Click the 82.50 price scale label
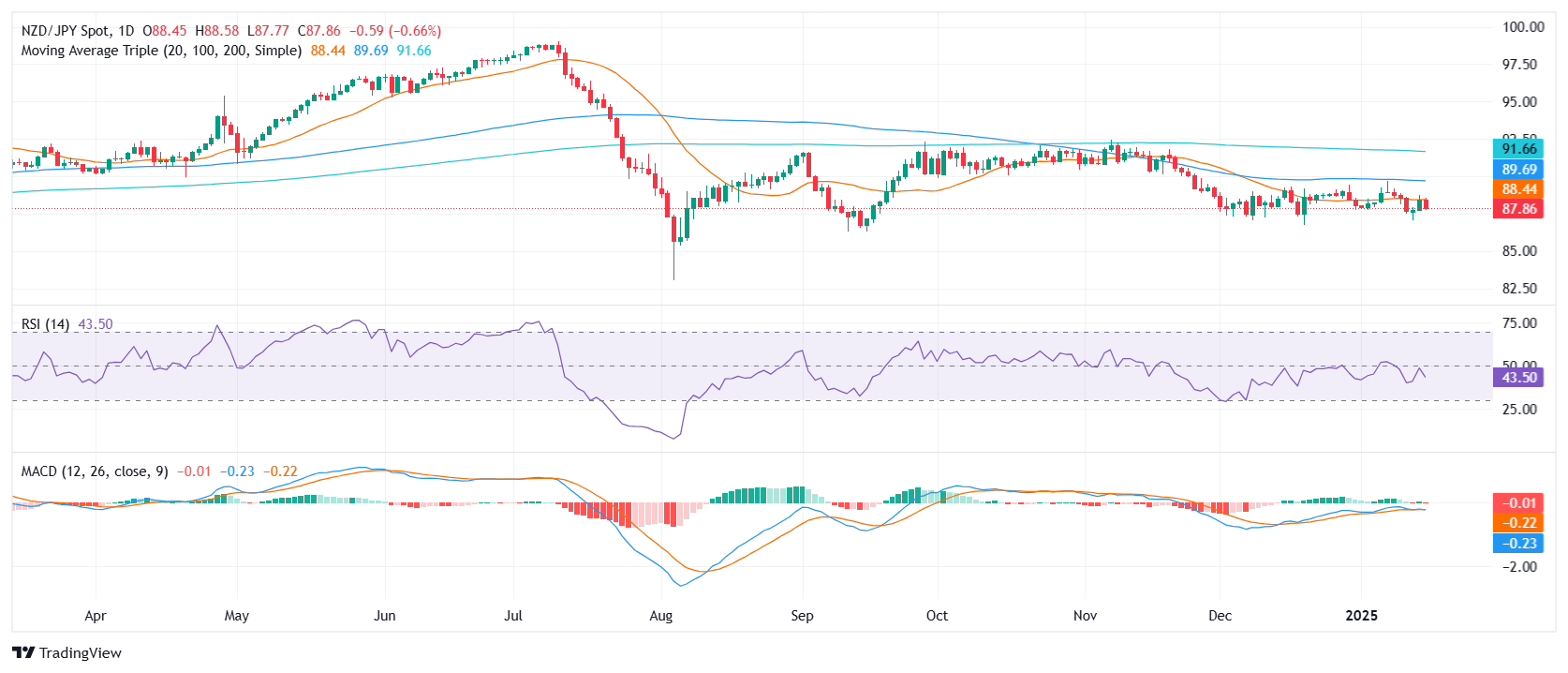 click(x=1519, y=289)
